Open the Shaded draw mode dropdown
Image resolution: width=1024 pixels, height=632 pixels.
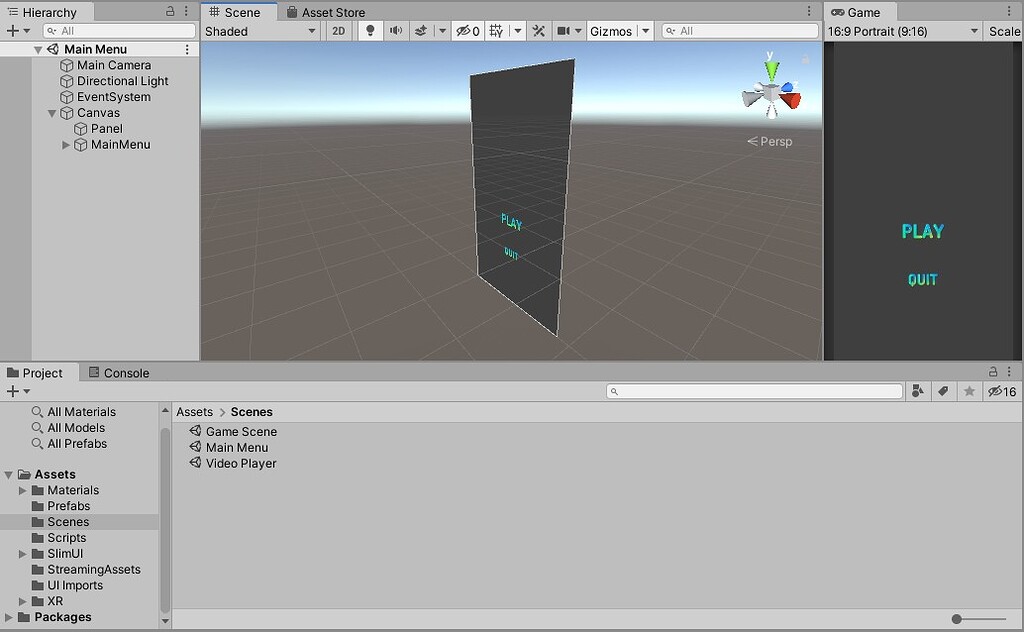point(258,31)
